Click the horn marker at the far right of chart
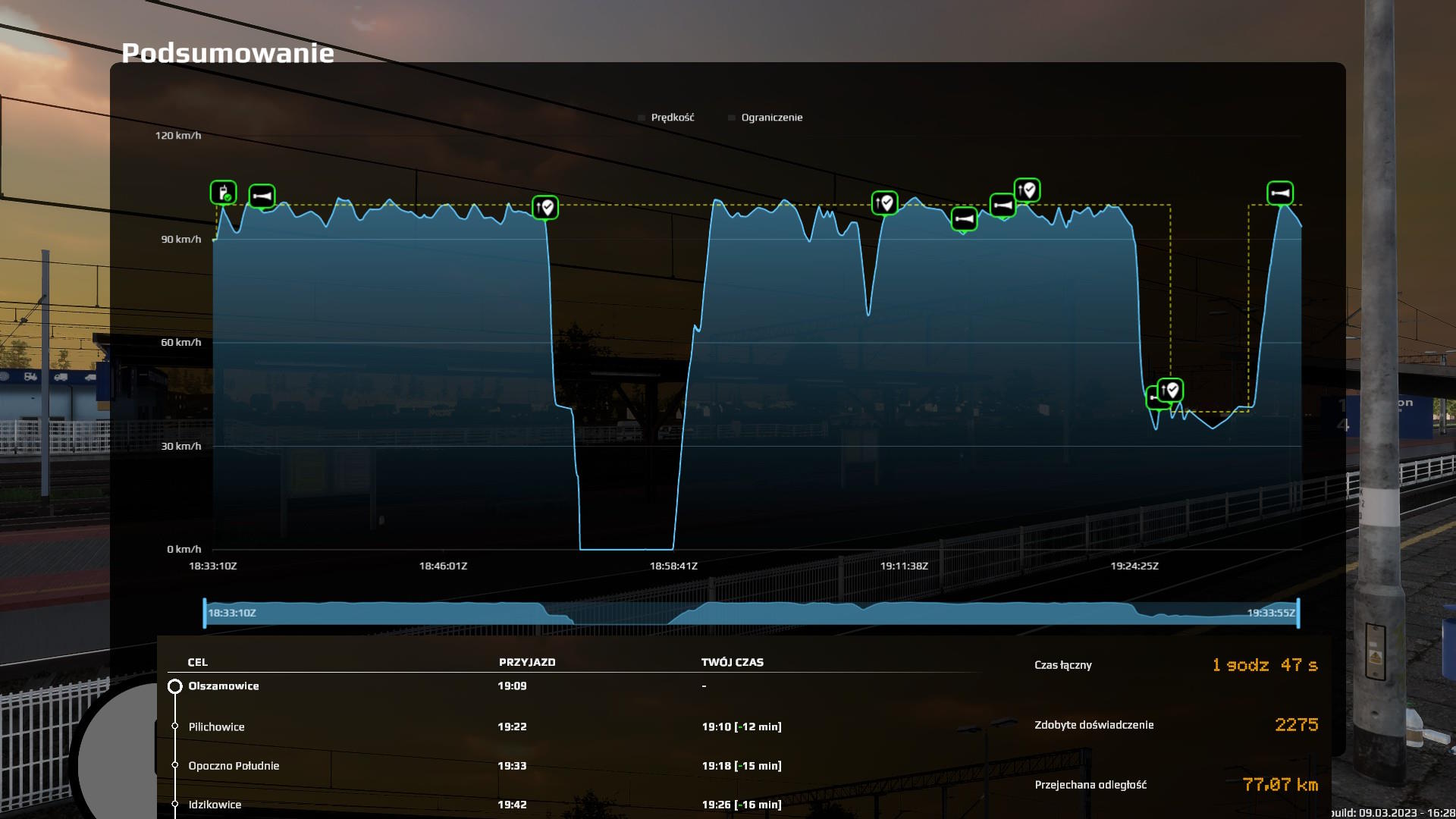1456x819 pixels. click(1280, 193)
